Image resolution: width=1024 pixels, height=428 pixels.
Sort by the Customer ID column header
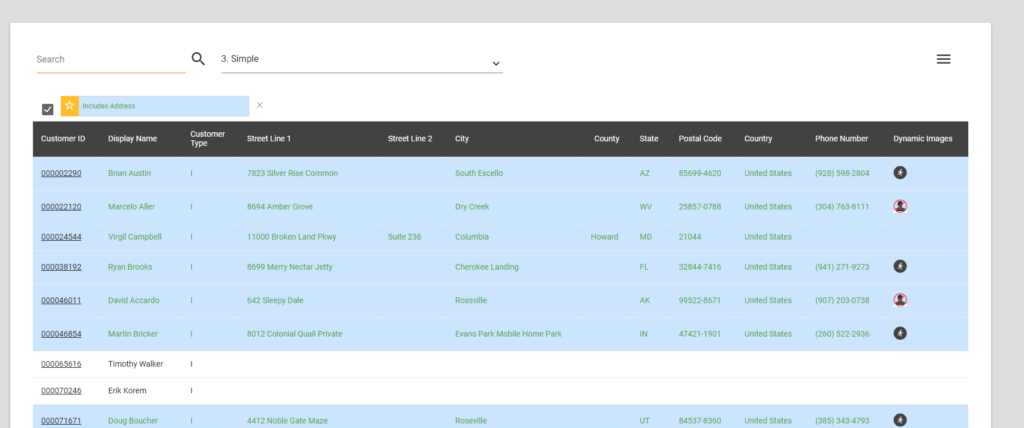[x=63, y=139]
